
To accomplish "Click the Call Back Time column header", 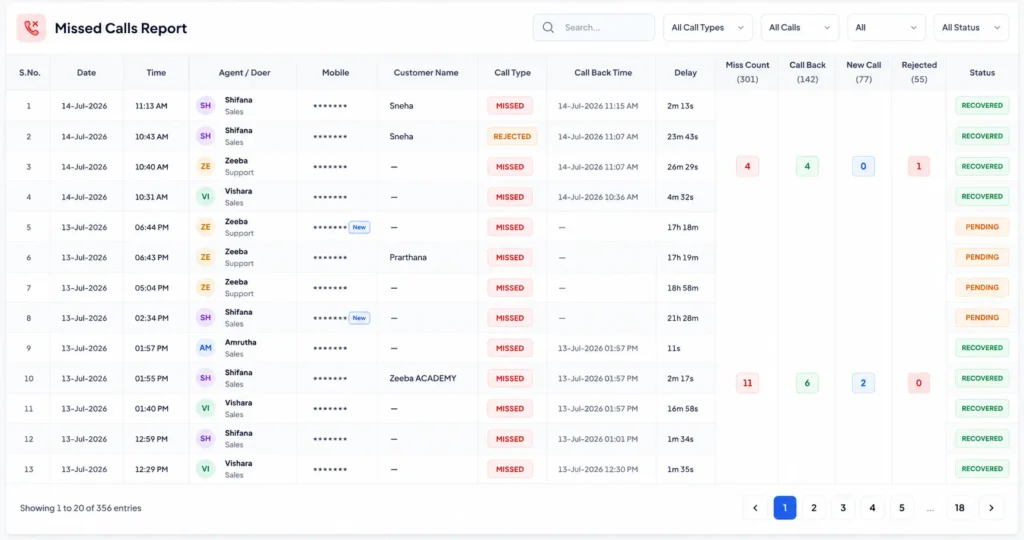I will pos(603,72).
